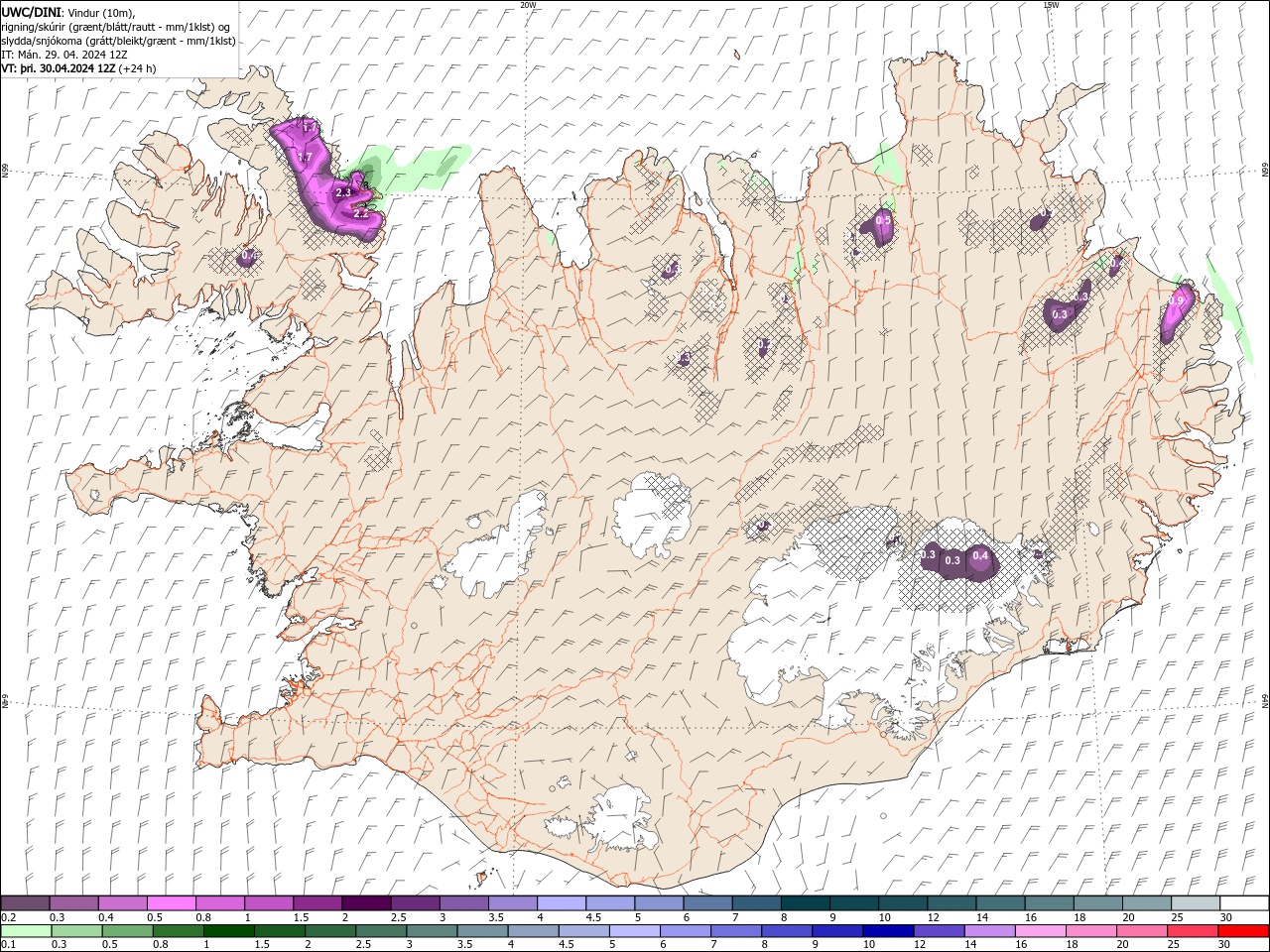Click the 2.2 snowfall value in Westfjords
Viewport: 1270px width, 952px height.
361,213
